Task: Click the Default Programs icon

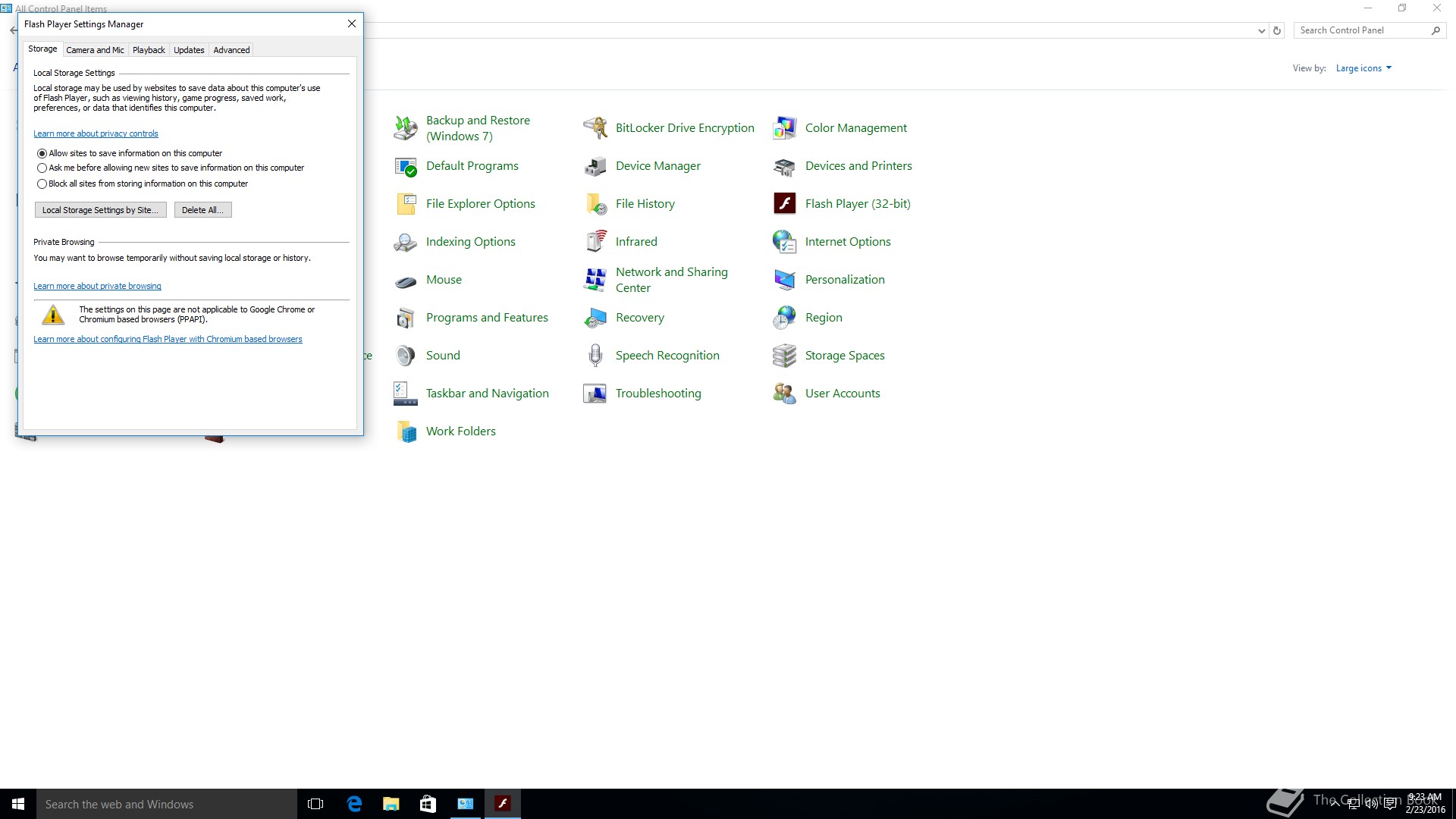Action: click(x=406, y=166)
